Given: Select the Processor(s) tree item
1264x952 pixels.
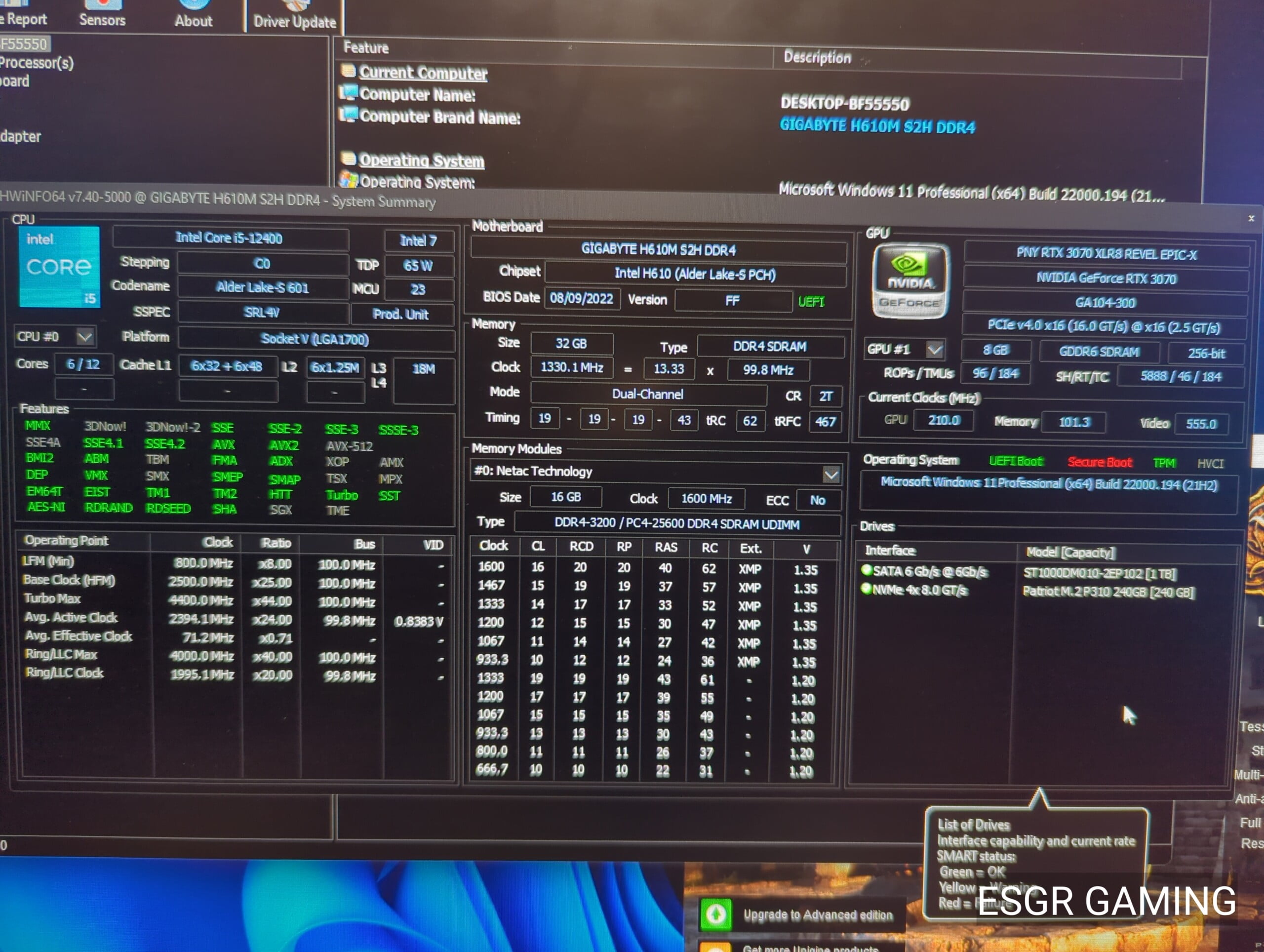Looking at the screenshot, I should pyautogui.click(x=37, y=62).
